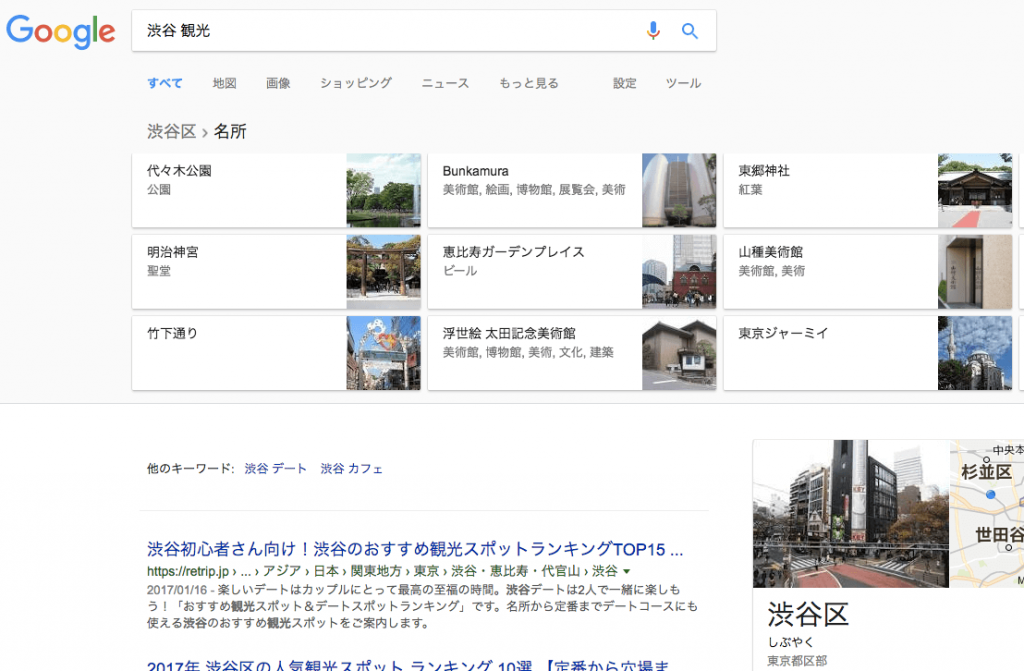Viewport: 1024px width, 671px height.
Task: Click the 渋谷 デート related keyword link
Action: click(x=276, y=468)
